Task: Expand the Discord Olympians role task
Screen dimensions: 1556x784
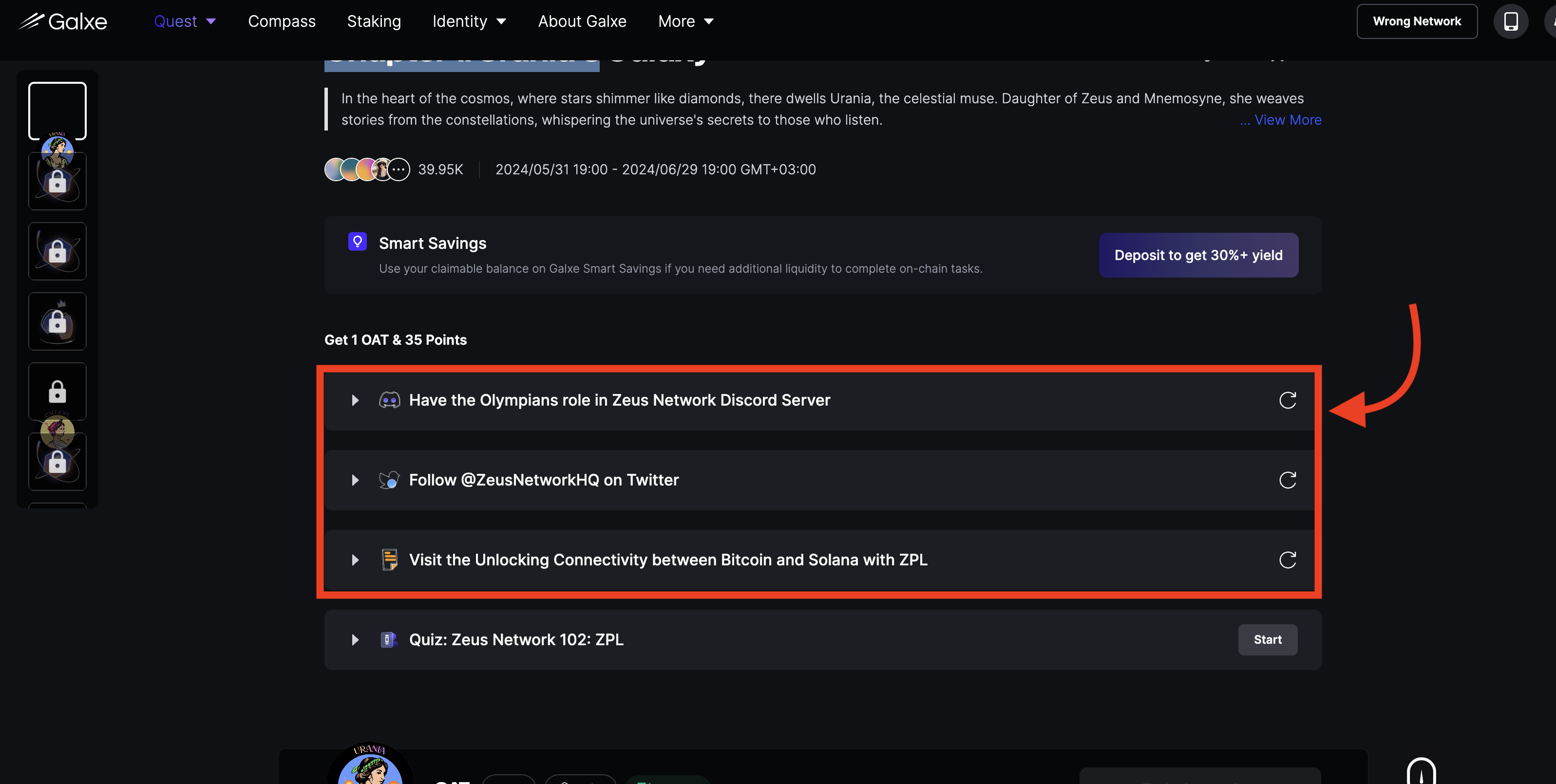Action: point(355,400)
